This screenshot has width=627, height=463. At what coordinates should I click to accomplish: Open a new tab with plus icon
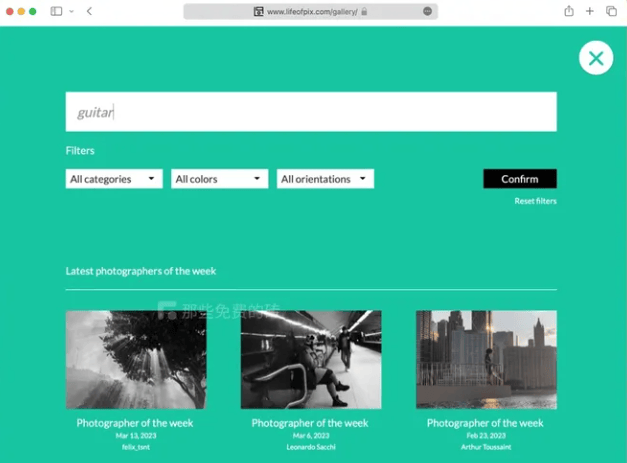click(x=590, y=11)
